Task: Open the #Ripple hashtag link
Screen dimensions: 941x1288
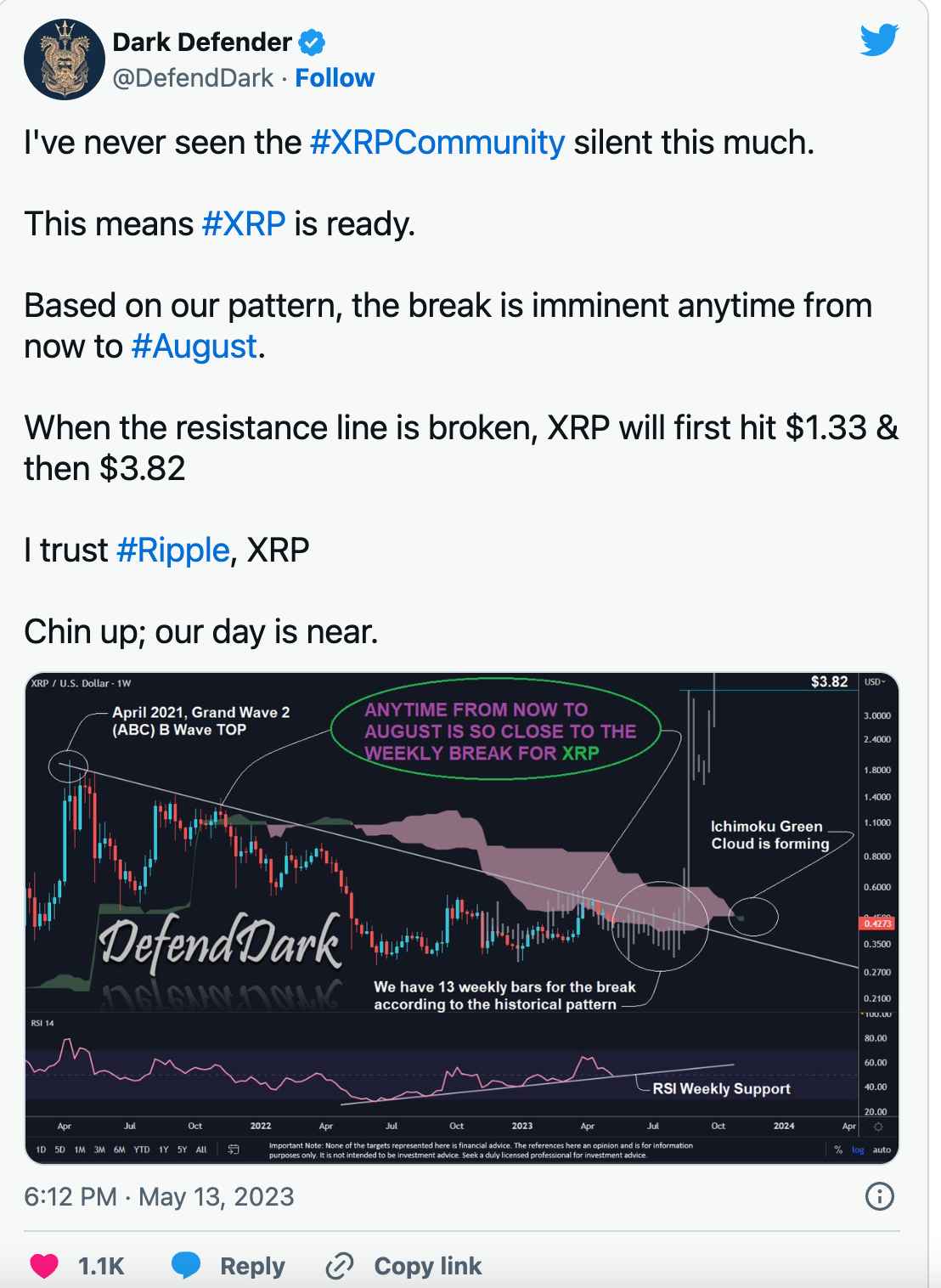Action: point(173,550)
